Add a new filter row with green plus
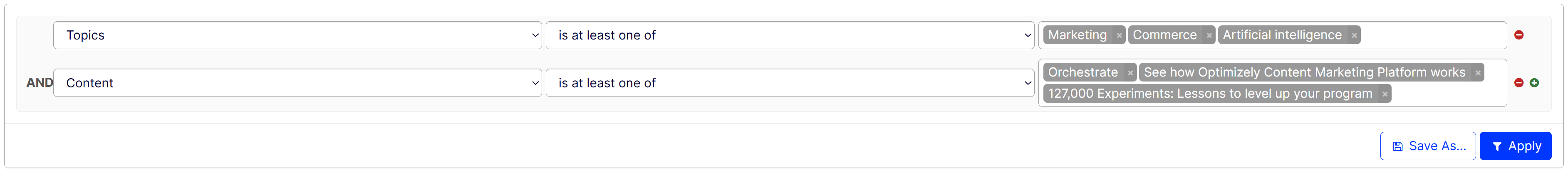Image resolution: width=1568 pixels, height=173 pixels. coord(1534,83)
